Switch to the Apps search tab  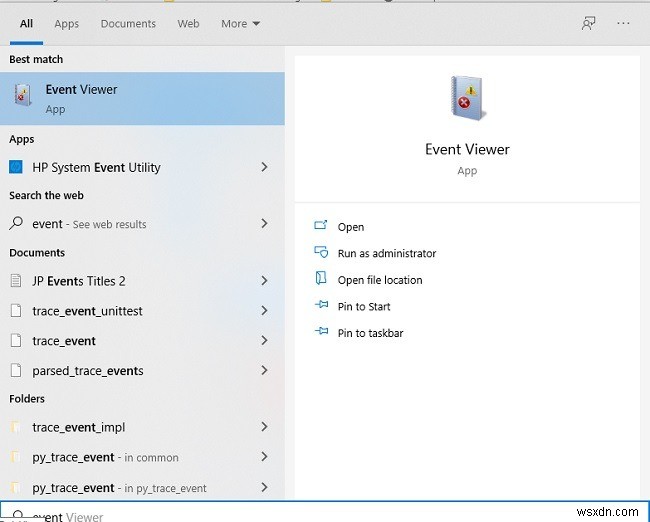[x=66, y=24]
